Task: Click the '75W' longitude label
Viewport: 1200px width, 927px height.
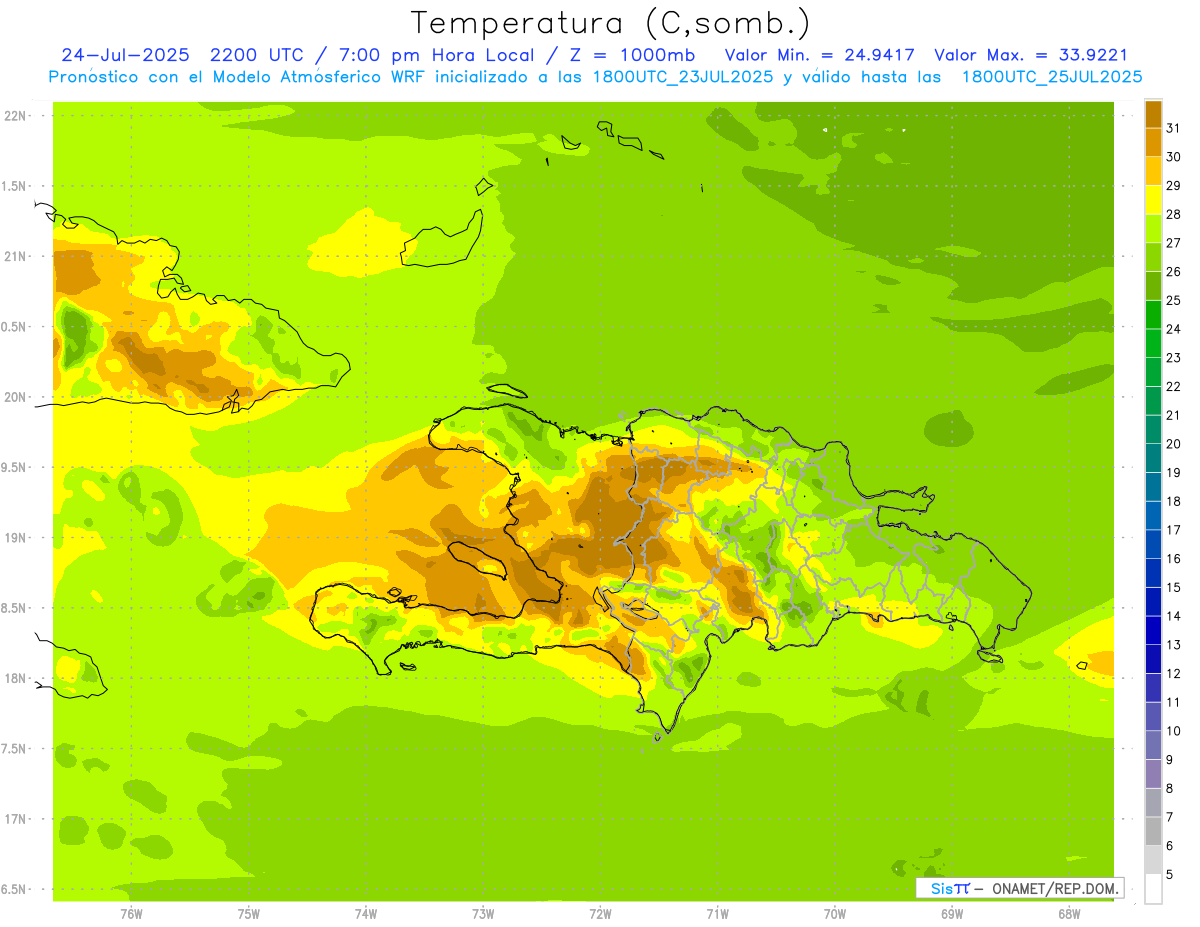Action: [249, 914]
